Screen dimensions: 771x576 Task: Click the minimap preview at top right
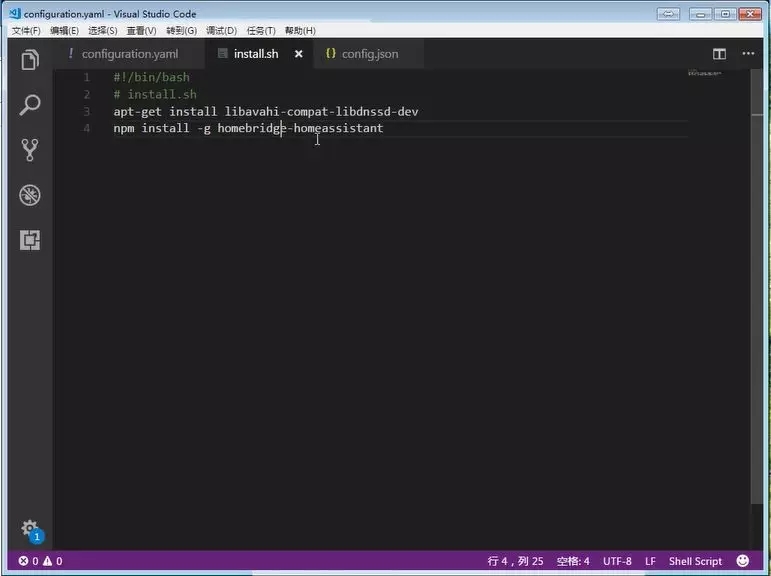tap(705, 73)
